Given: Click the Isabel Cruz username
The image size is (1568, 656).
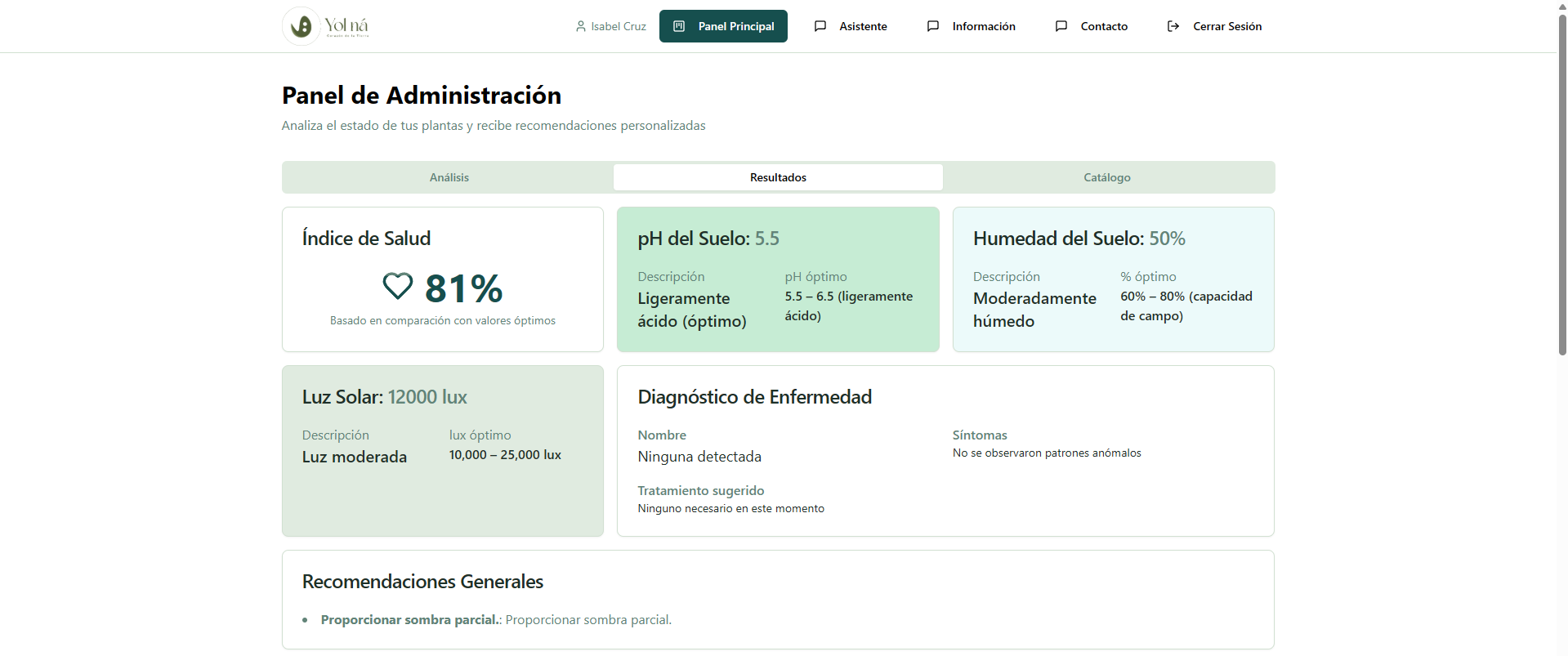Looking at the screenshot, I should pos(619,26).
